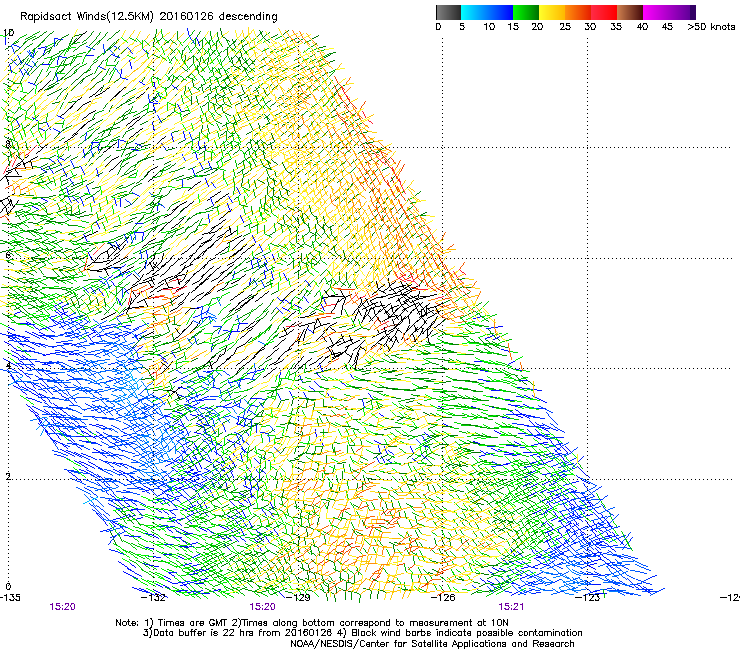The width and height of the screenshot is (740, 650).
Task: Click the '15:20' time label beside -129
Action: coord(262,607)
